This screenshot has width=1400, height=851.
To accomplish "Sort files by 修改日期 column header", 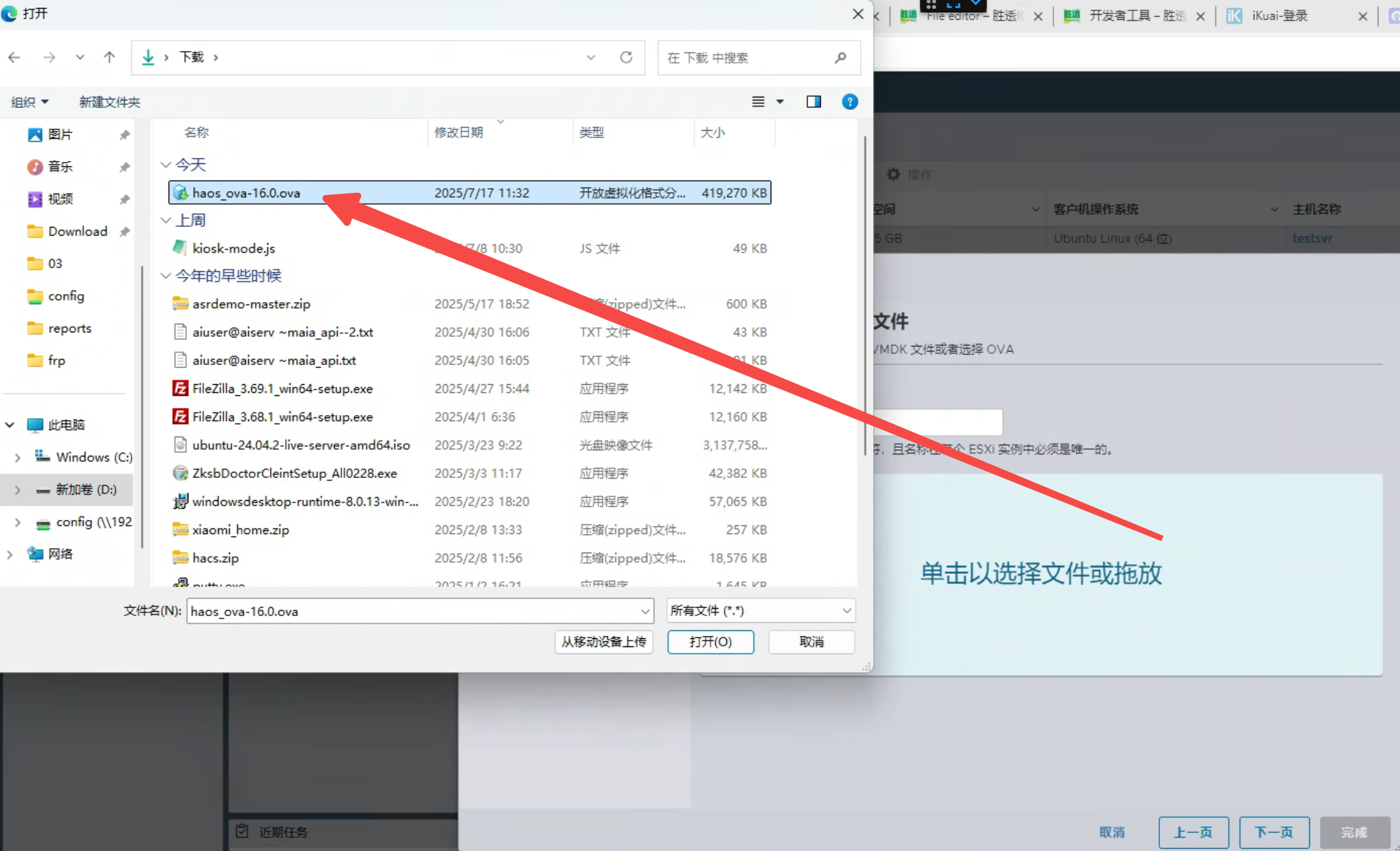I will click(459, 133).
